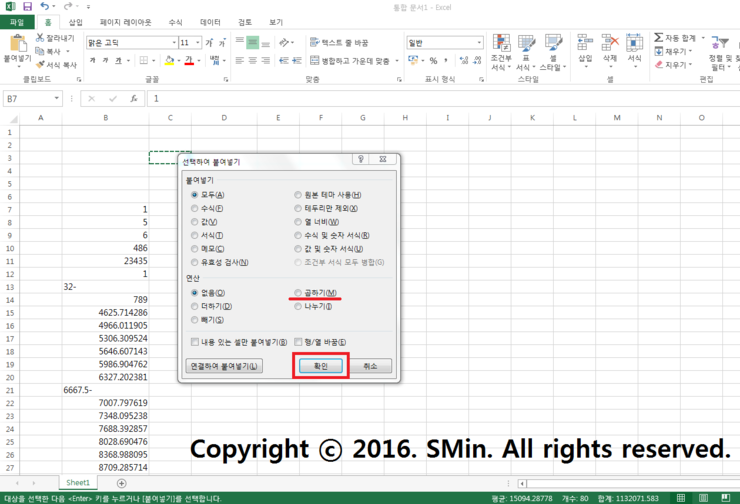Select the 모두(A) radio button
Image resolution: width=740 pixels, height=504 pixels.
(194, 195)
